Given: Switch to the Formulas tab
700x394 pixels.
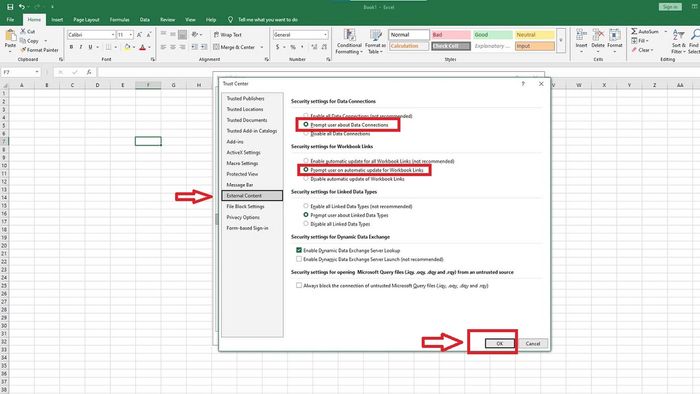Looking at the screenshot, I should coord(120,20).
